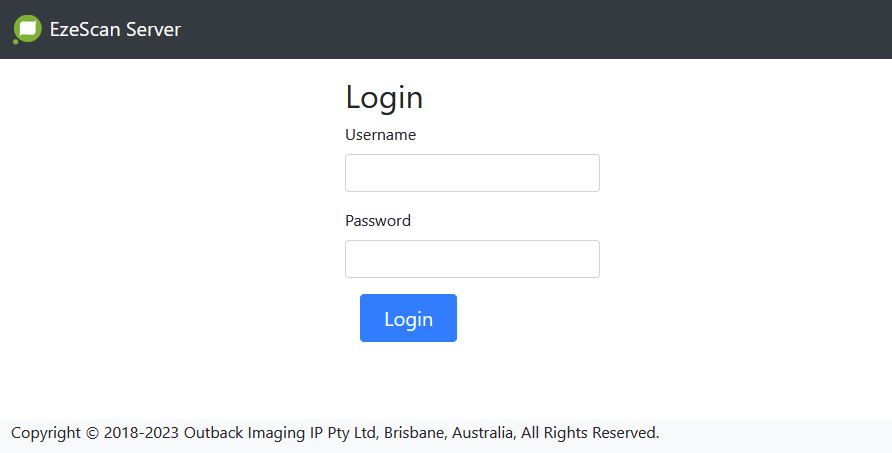
Task: Click blank white area beside Login form
Action: (740, 228)
